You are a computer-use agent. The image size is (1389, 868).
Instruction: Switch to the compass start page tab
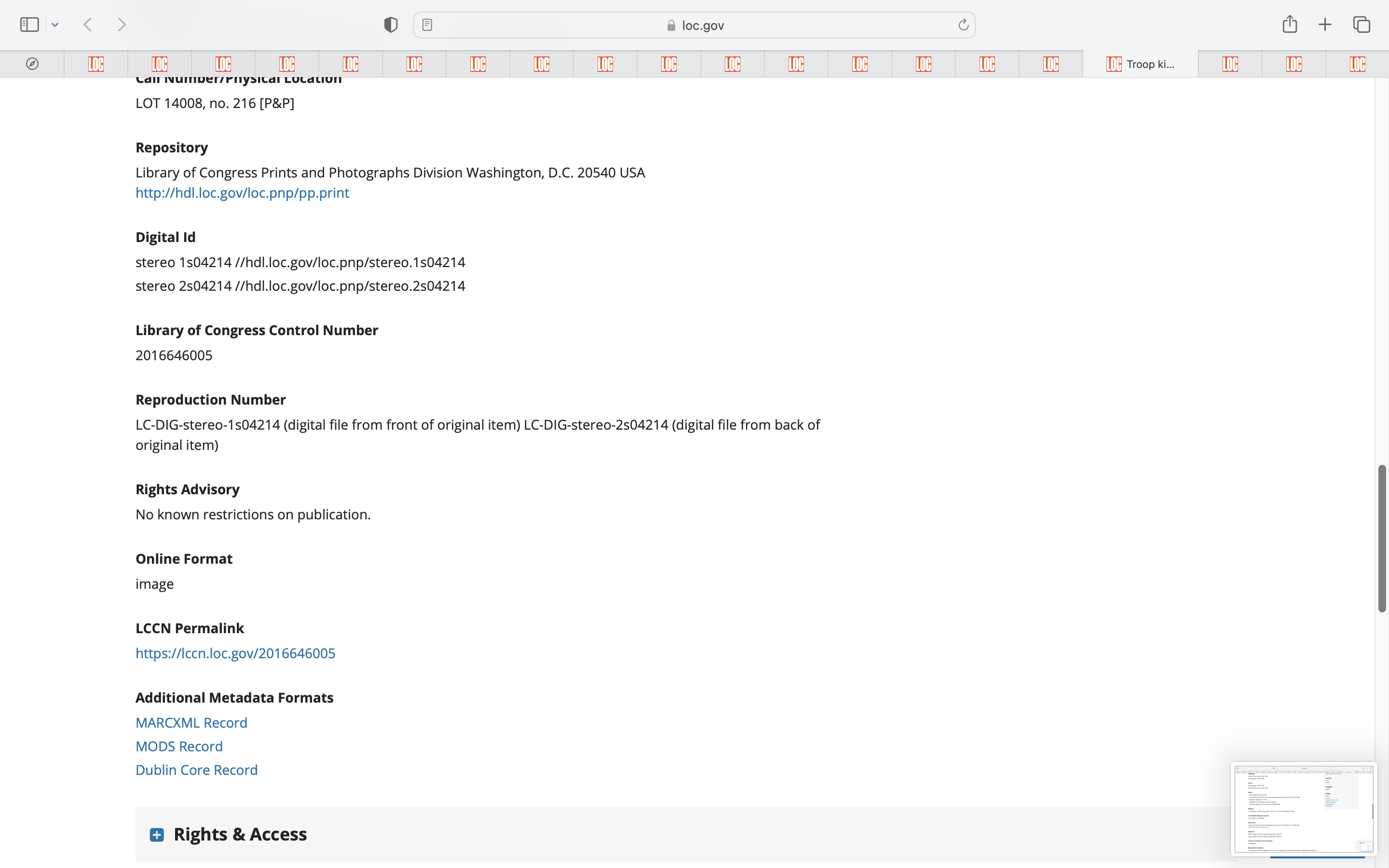tap(32, 64)
